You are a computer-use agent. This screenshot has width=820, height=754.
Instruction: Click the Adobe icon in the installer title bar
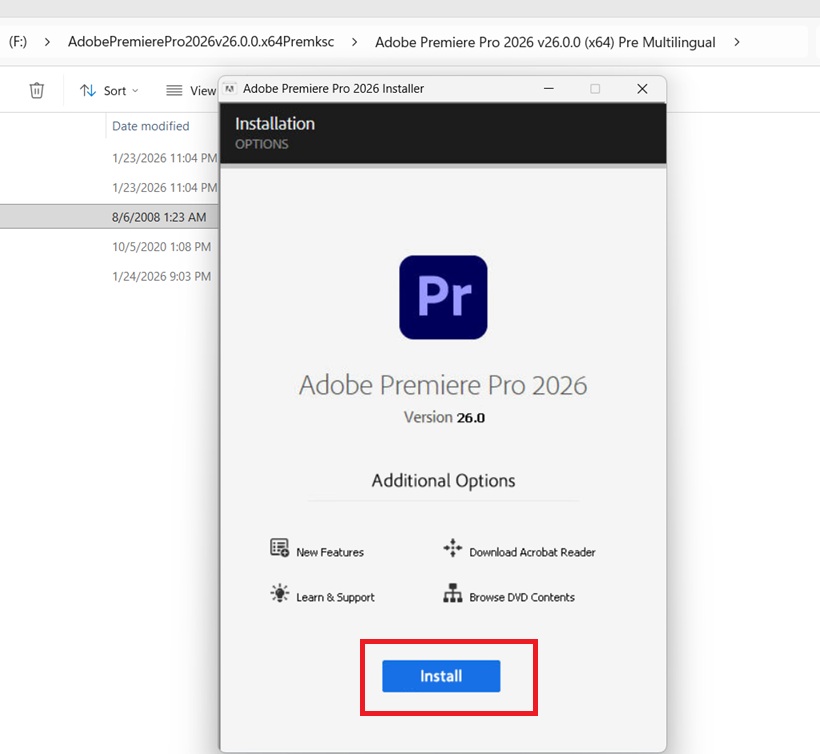231,89
